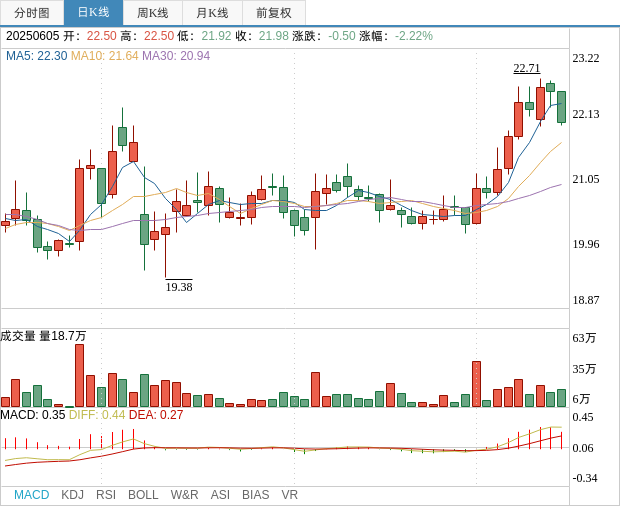Click the 19.38 low price label
Viewport: 620px width, 506px height.
pyautogui.click(x=179, y=287)
